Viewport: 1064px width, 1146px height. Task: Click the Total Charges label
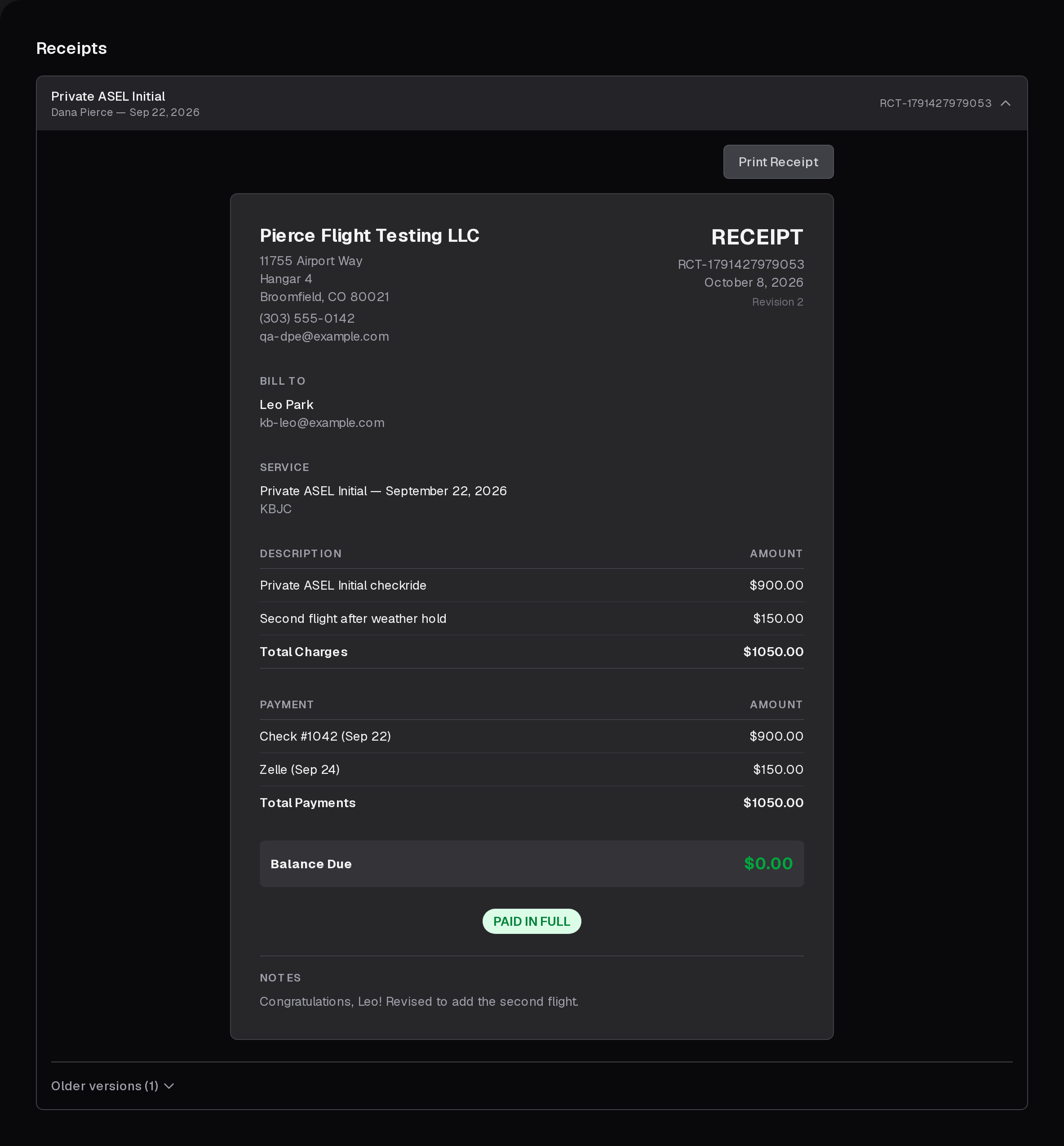point(303,652)
